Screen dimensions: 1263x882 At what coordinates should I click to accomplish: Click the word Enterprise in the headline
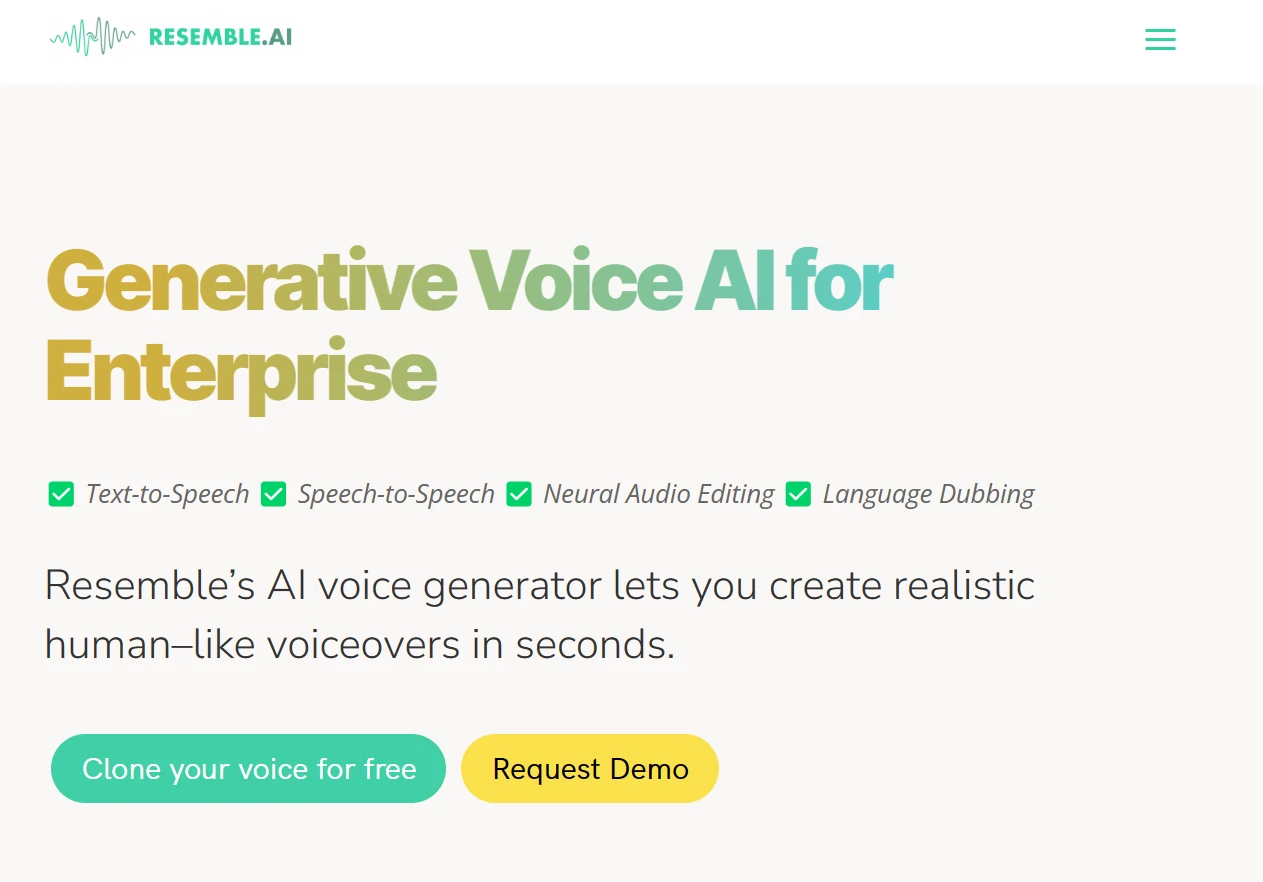pyautogui.click(x=241, y=373)
